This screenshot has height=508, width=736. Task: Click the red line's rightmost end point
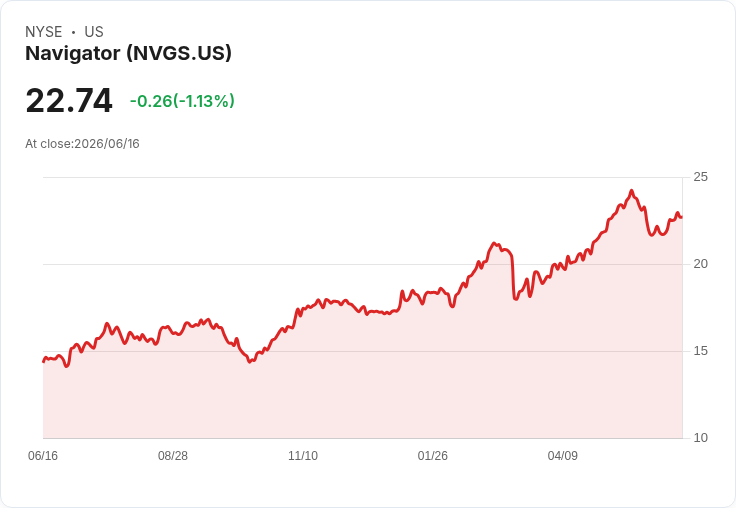(681, 217)
